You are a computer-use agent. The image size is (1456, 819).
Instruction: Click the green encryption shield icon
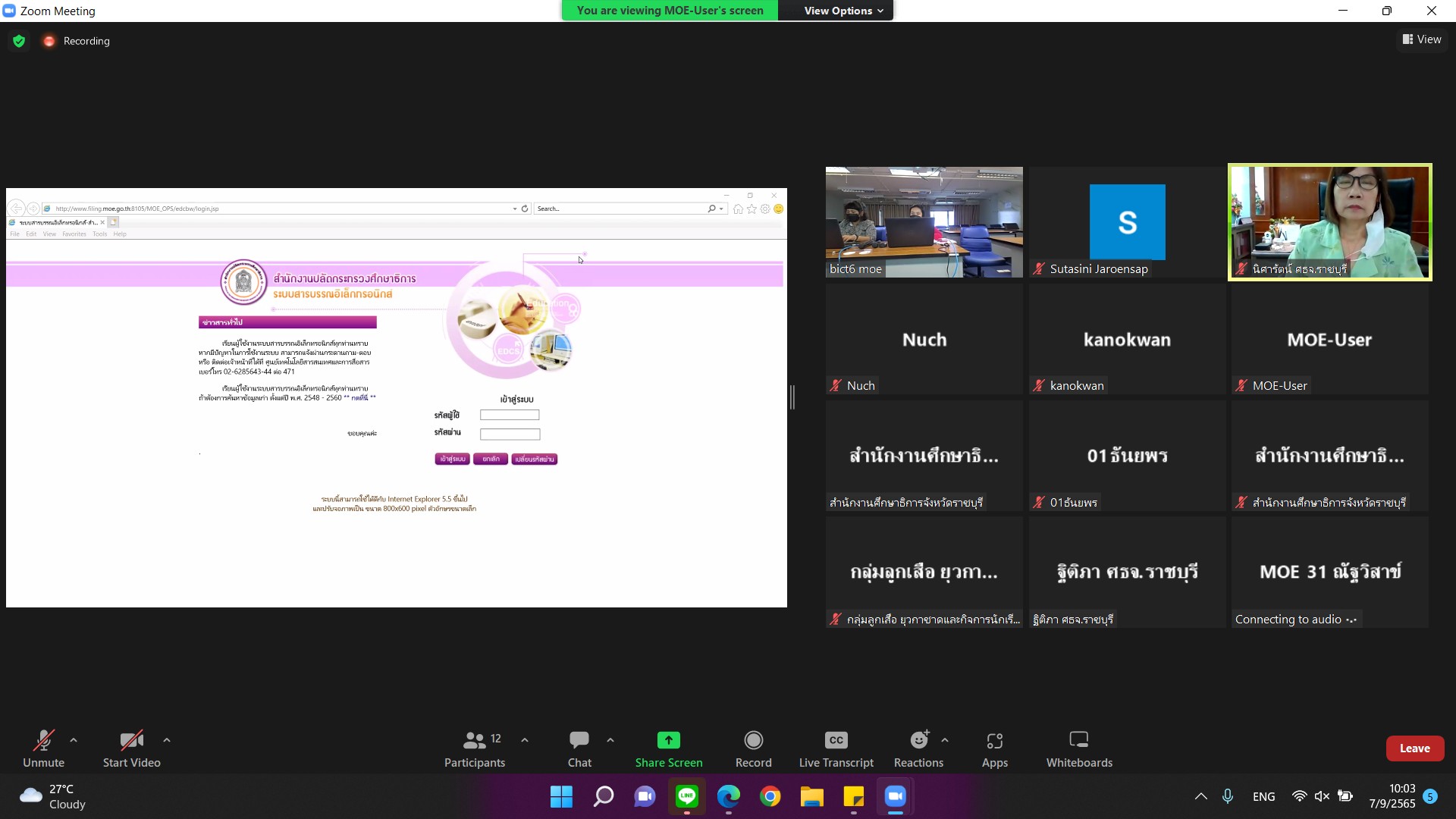[x=19, y=41]
